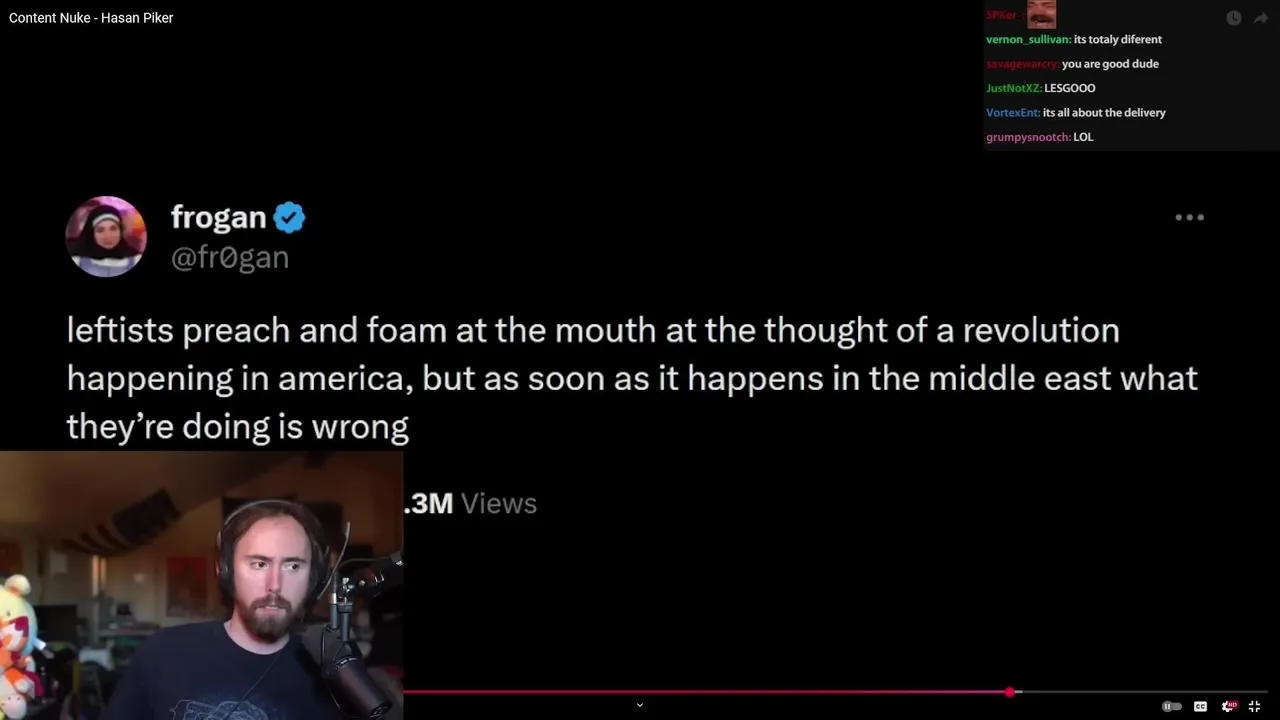Click the laughing emote in chat
1280x720 pixels.
(1041, 14)
